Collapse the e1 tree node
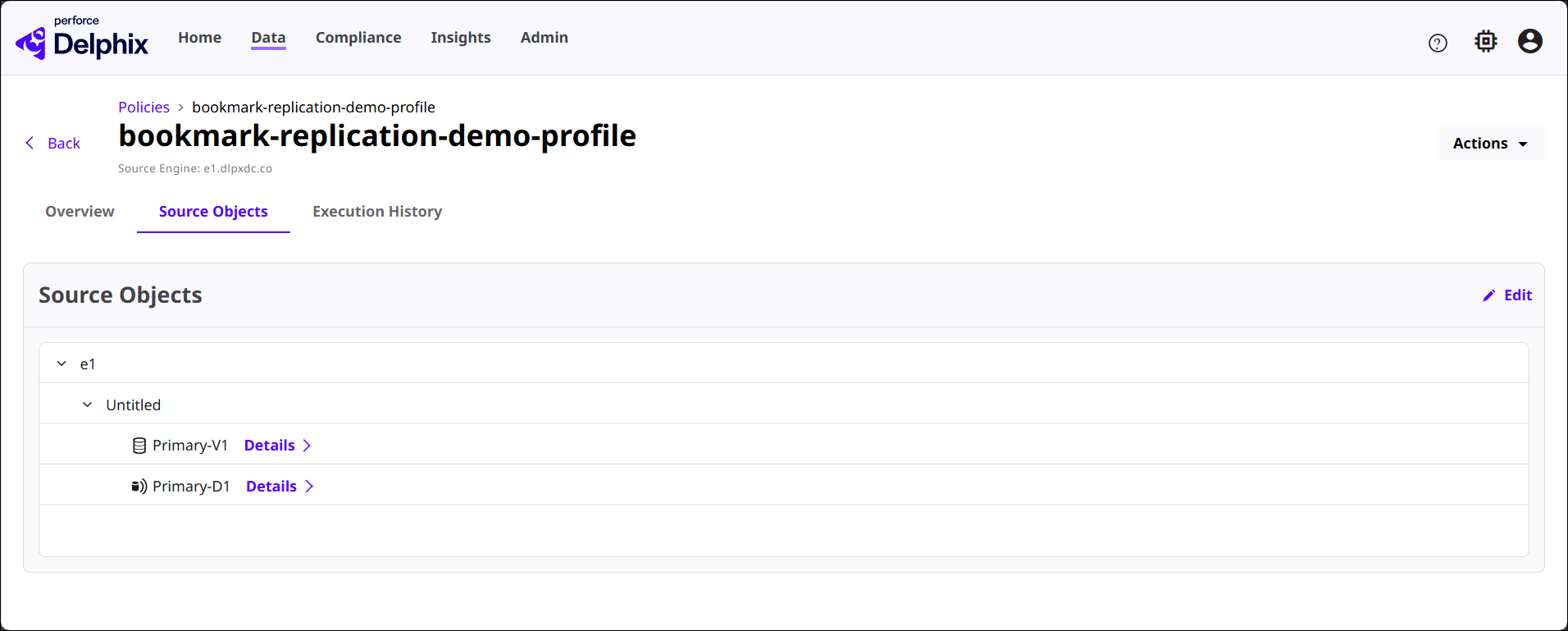The height and width of the screenshot is (631, 1568). pyautogui.click(x=62, y=364)
